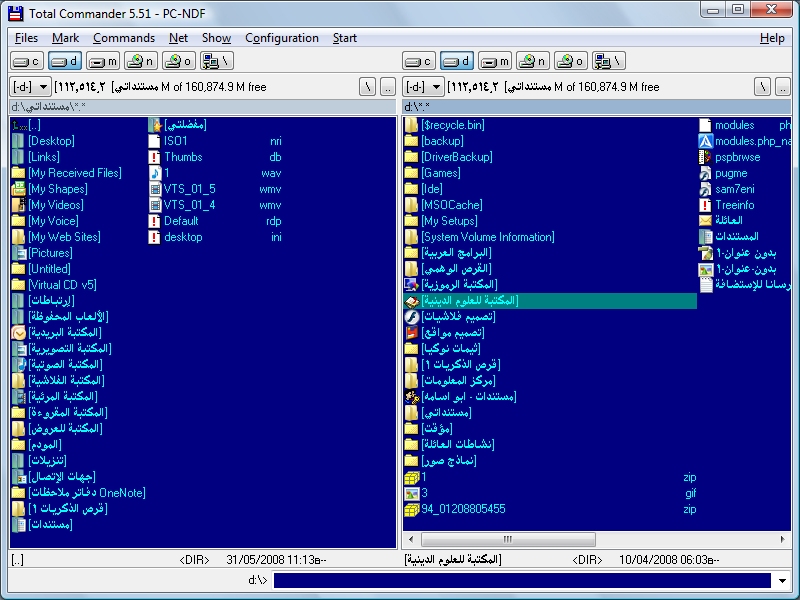
Task: Select modules.php_na file icon
Action: point(705,141)
